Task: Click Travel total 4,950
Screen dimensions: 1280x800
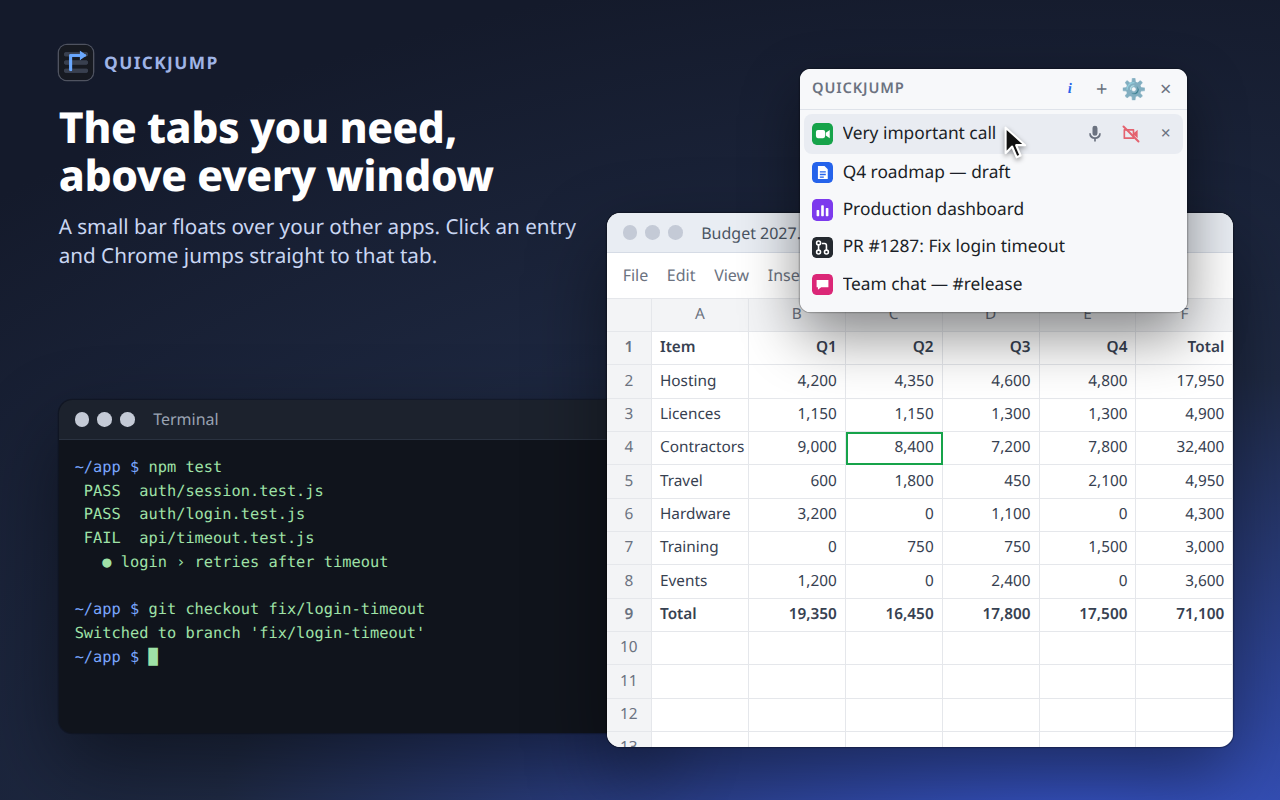Action: tap(1184, 481)
